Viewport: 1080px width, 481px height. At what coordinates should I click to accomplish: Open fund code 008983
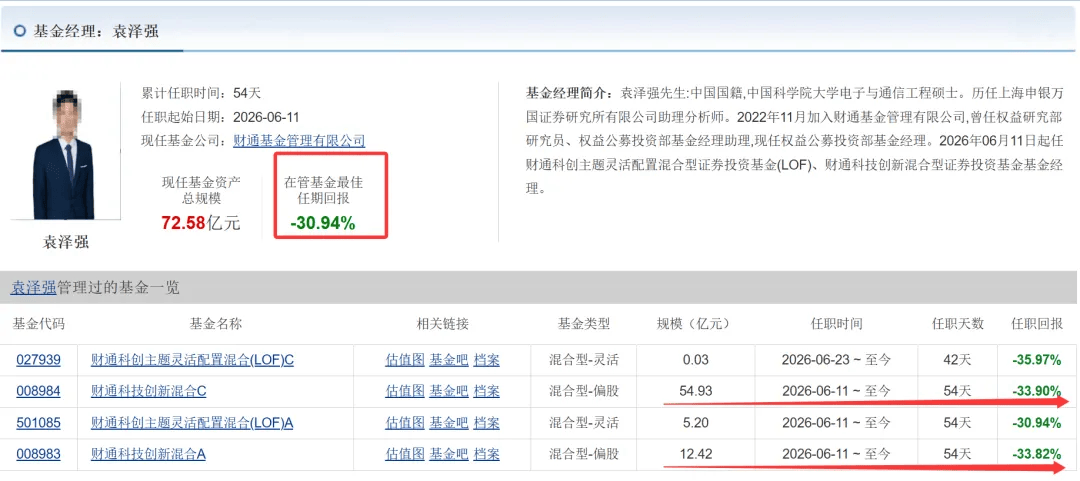click(39, 455)
